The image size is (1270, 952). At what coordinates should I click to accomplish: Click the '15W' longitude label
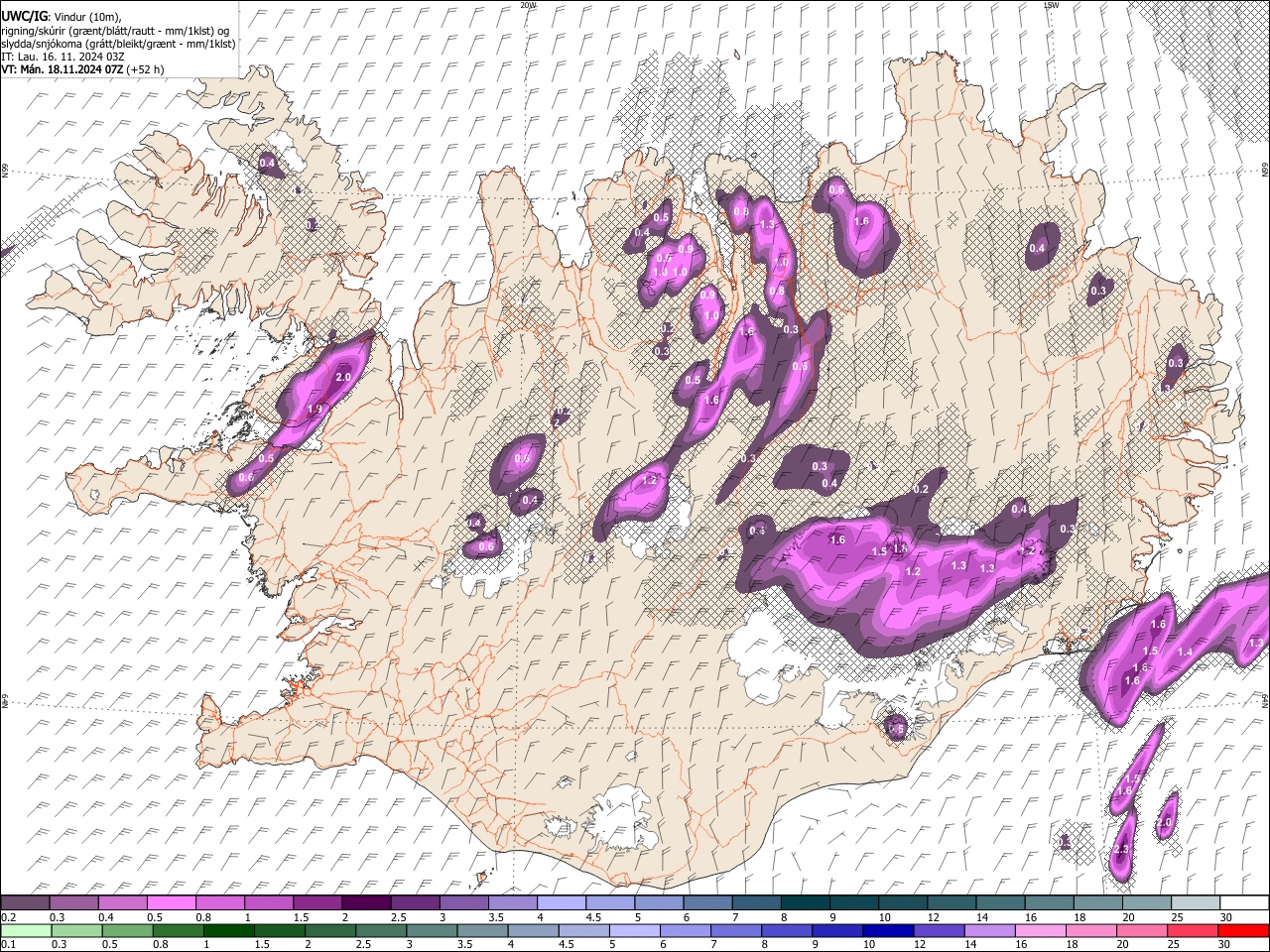[x=1051, y=5]
